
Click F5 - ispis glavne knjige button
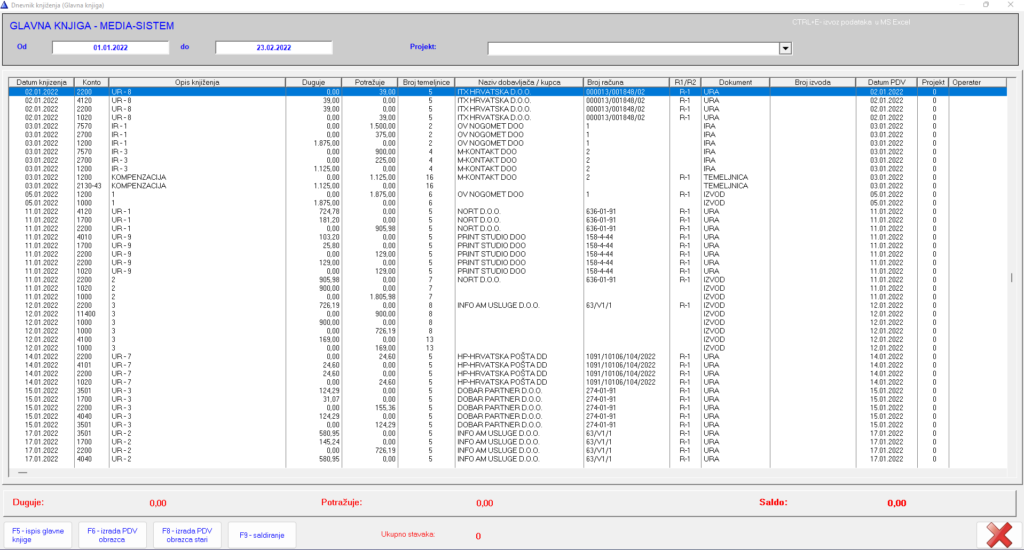click(37, 535)
